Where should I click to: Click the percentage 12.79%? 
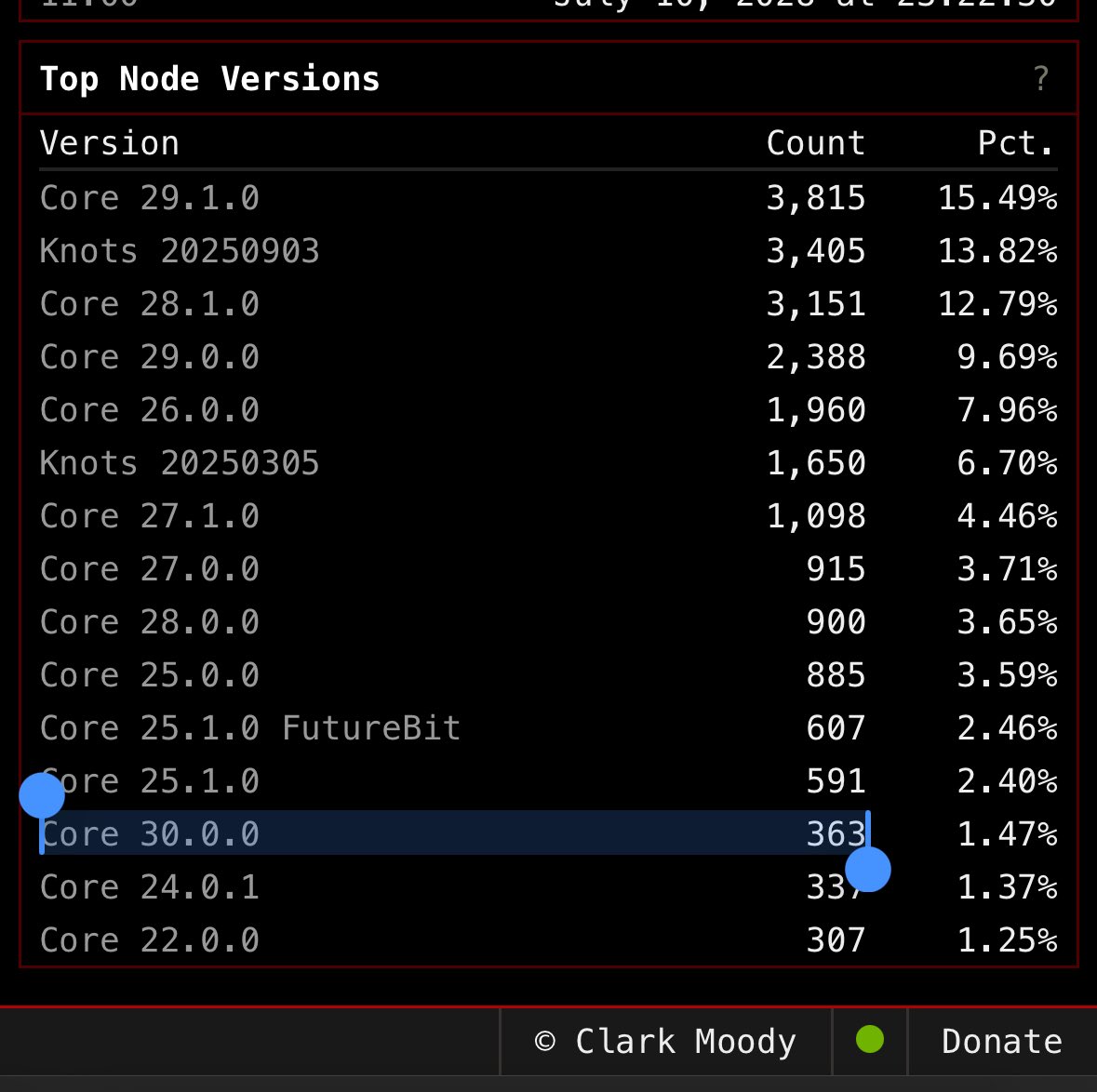click(x=997, y=304)
